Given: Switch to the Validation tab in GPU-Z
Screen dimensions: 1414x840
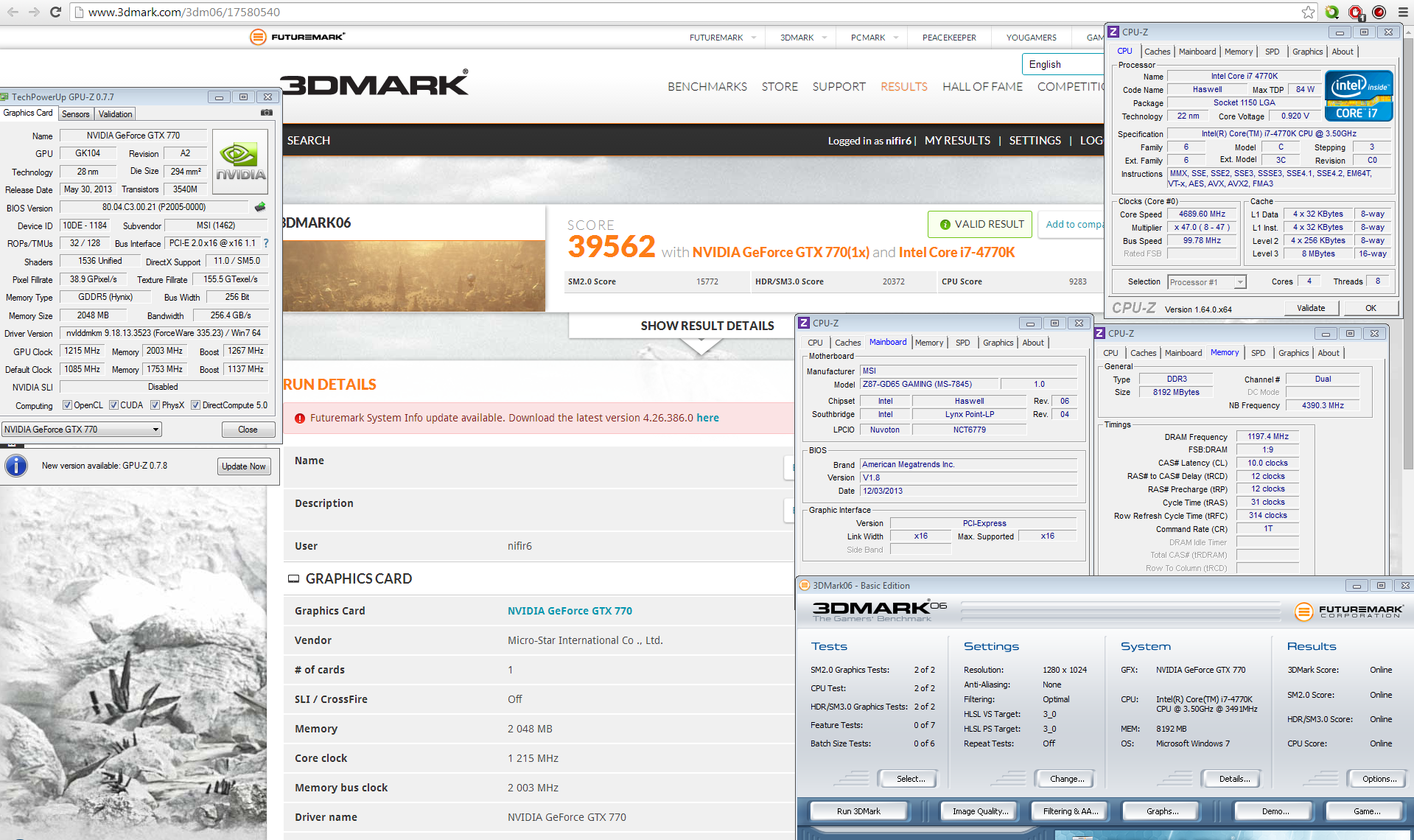Looking at the screenshot, I should (115, 114).
